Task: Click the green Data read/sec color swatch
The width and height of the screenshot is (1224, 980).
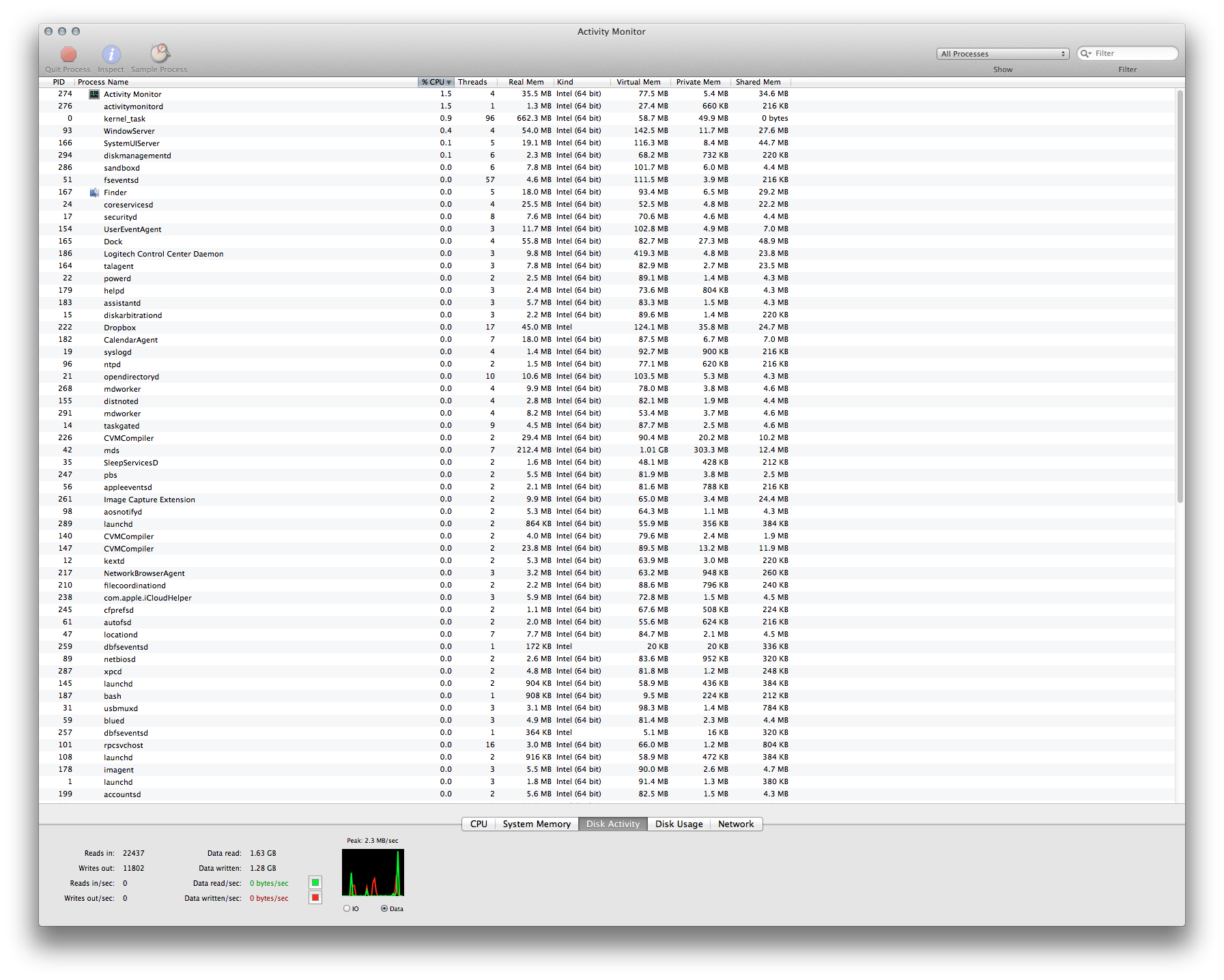Action: click(315, 882)
